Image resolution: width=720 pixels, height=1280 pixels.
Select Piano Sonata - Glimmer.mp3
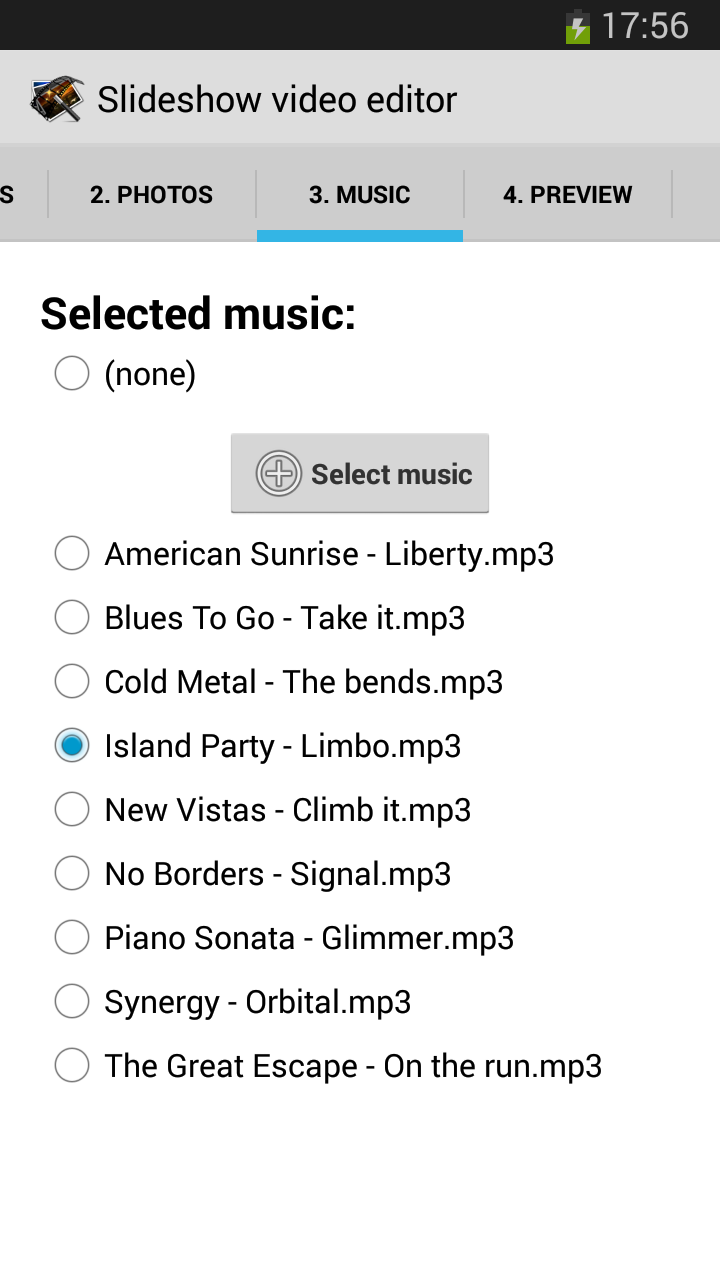point(284,938)
